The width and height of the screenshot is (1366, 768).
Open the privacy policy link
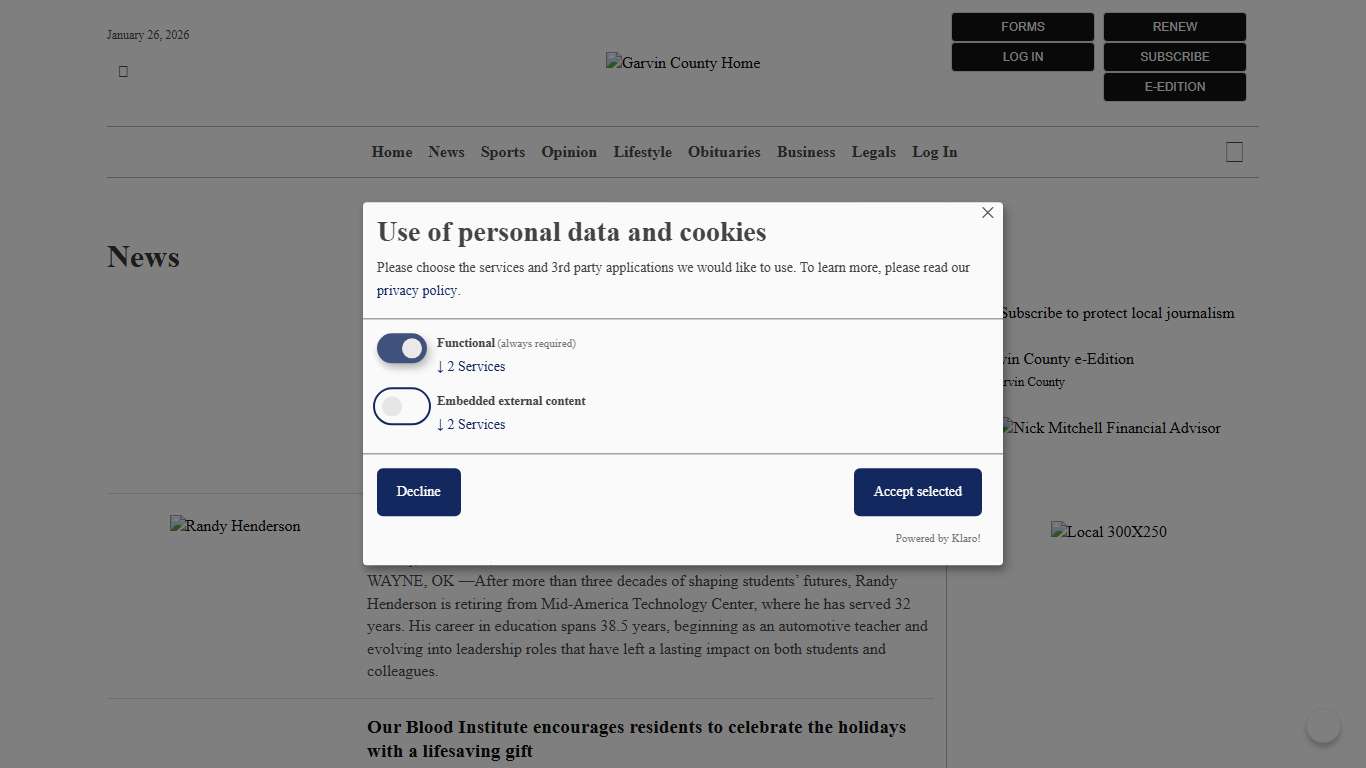click(x=417, y=291)
